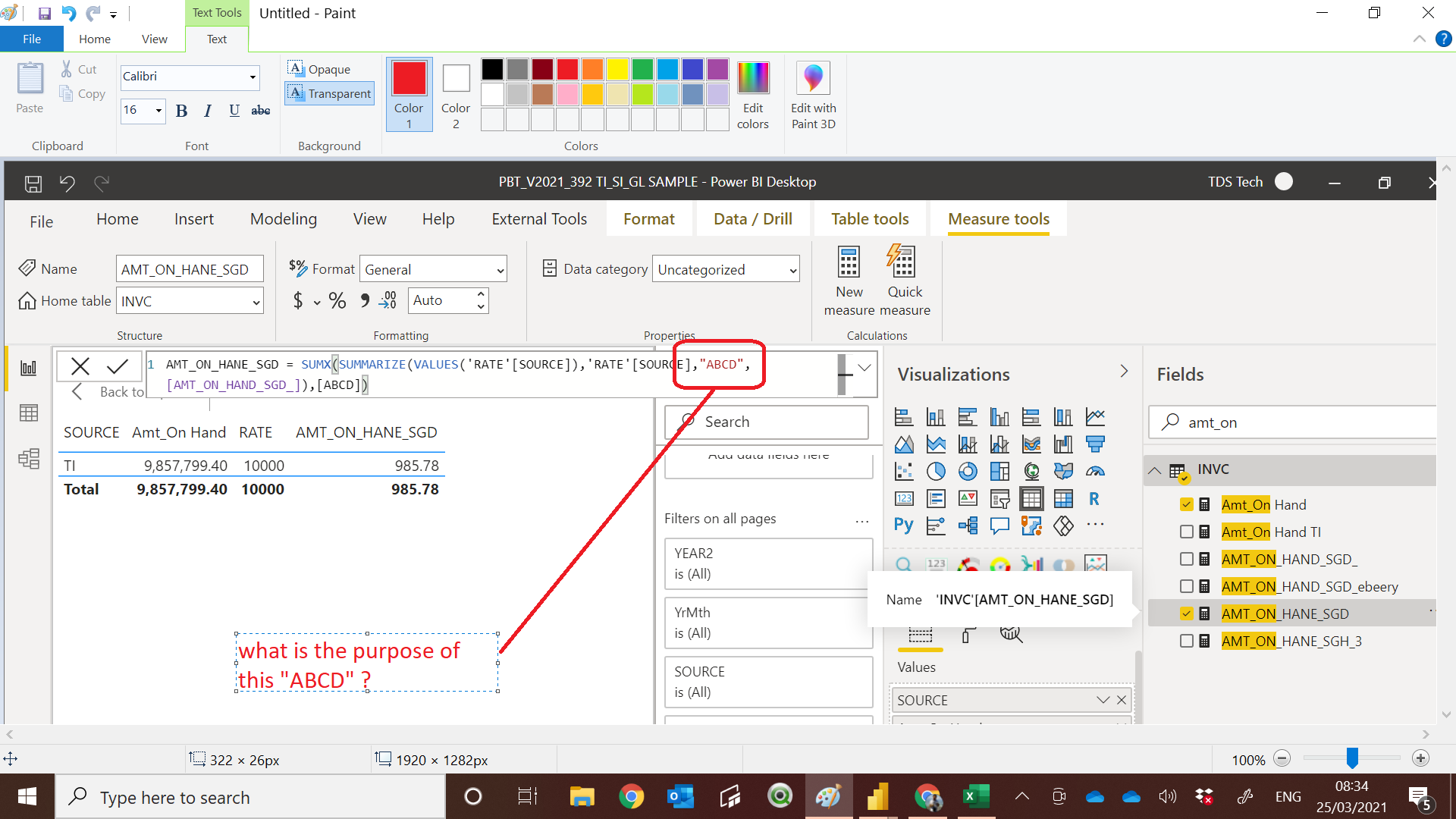Check the AMT_ON_HAND_SGD_ebeery field
Image resolution: width=1456 pixels, height=819 pixels.
tap(1187, 587)
